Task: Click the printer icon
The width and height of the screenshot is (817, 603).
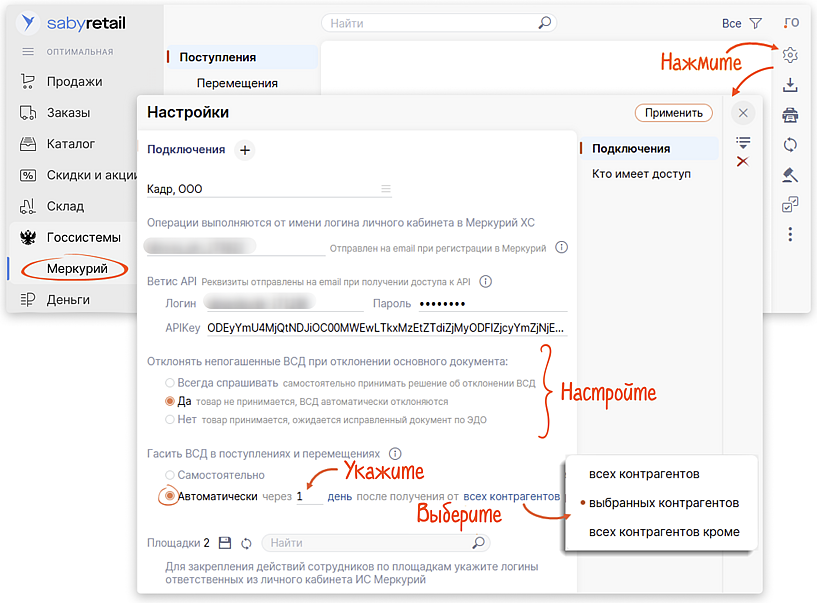Action: (x=790, y=114)
